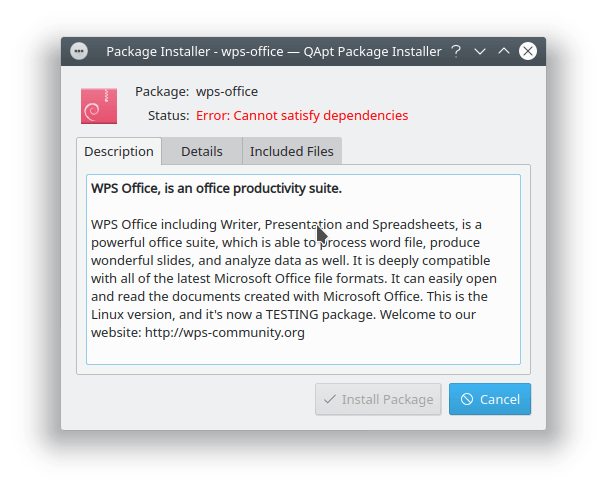Open the window menu icon in title bar
The height and width of the screenshot is (491, 607).
[80, 51]
